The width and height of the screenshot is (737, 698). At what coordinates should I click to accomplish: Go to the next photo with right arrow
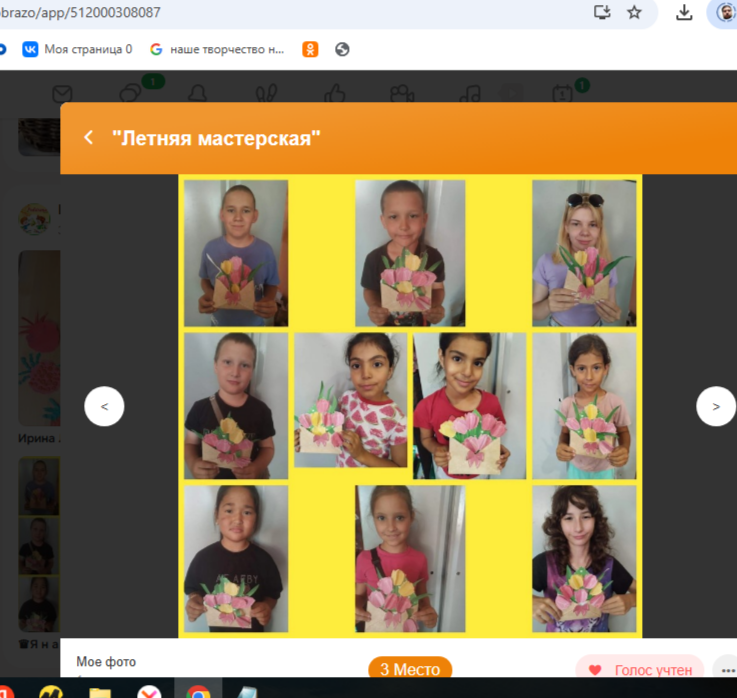tap(715, 407)
